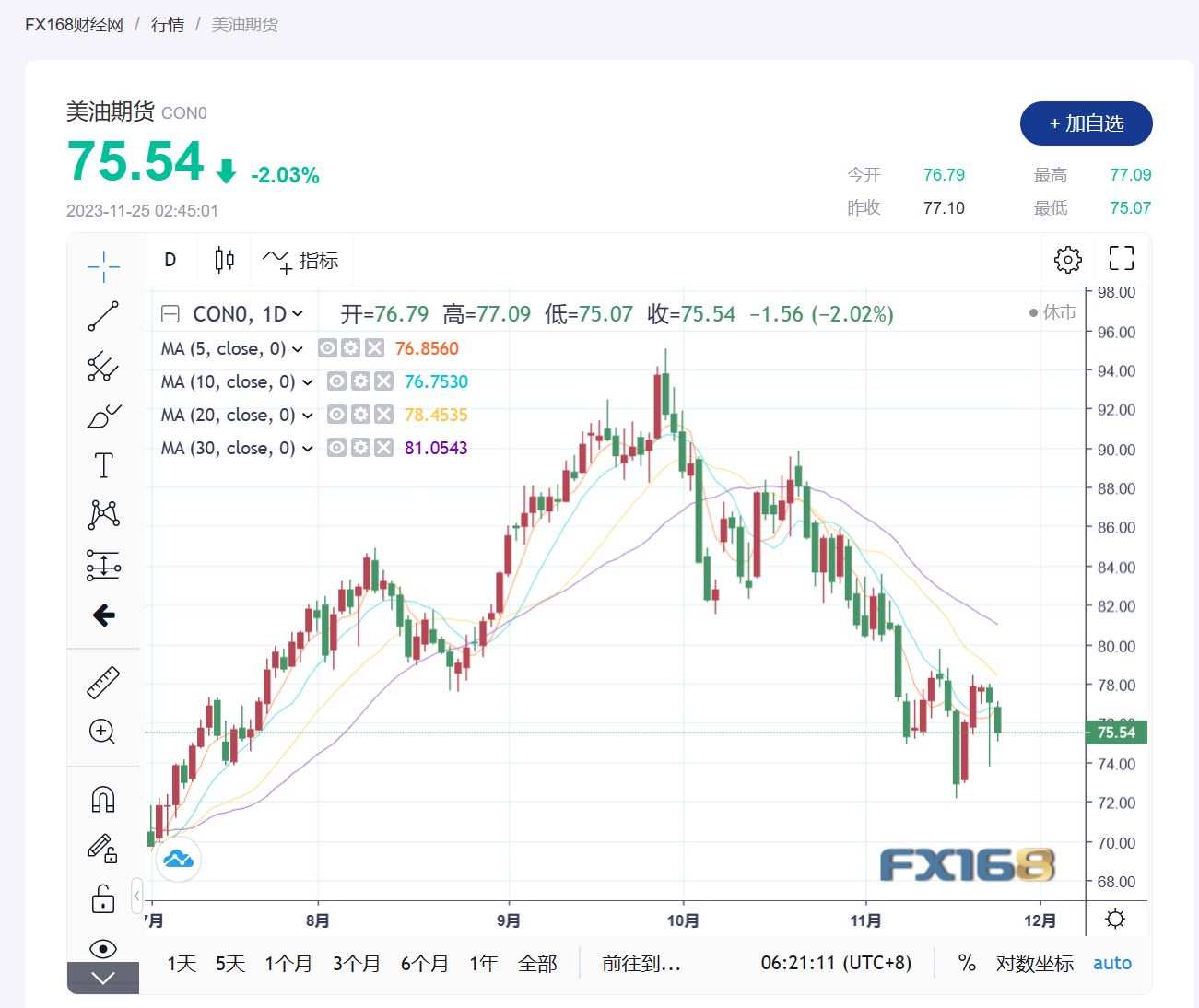The height and width of the screenshot is (1008, 1199).
Task: Enter fullscreen chart mode
Action: point(1121,259)
